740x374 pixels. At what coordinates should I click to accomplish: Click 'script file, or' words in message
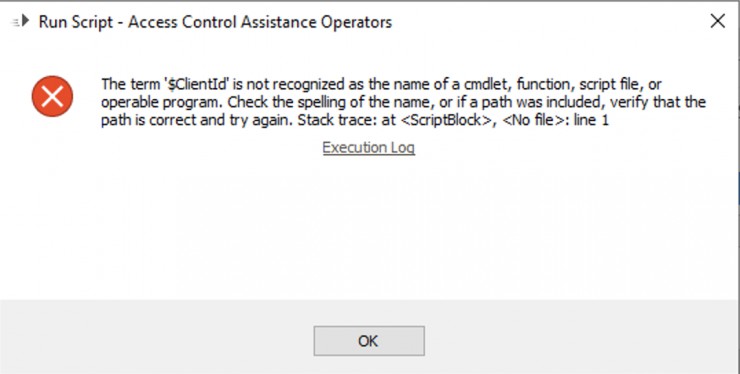pyautogui.click(x=620, y=85)
